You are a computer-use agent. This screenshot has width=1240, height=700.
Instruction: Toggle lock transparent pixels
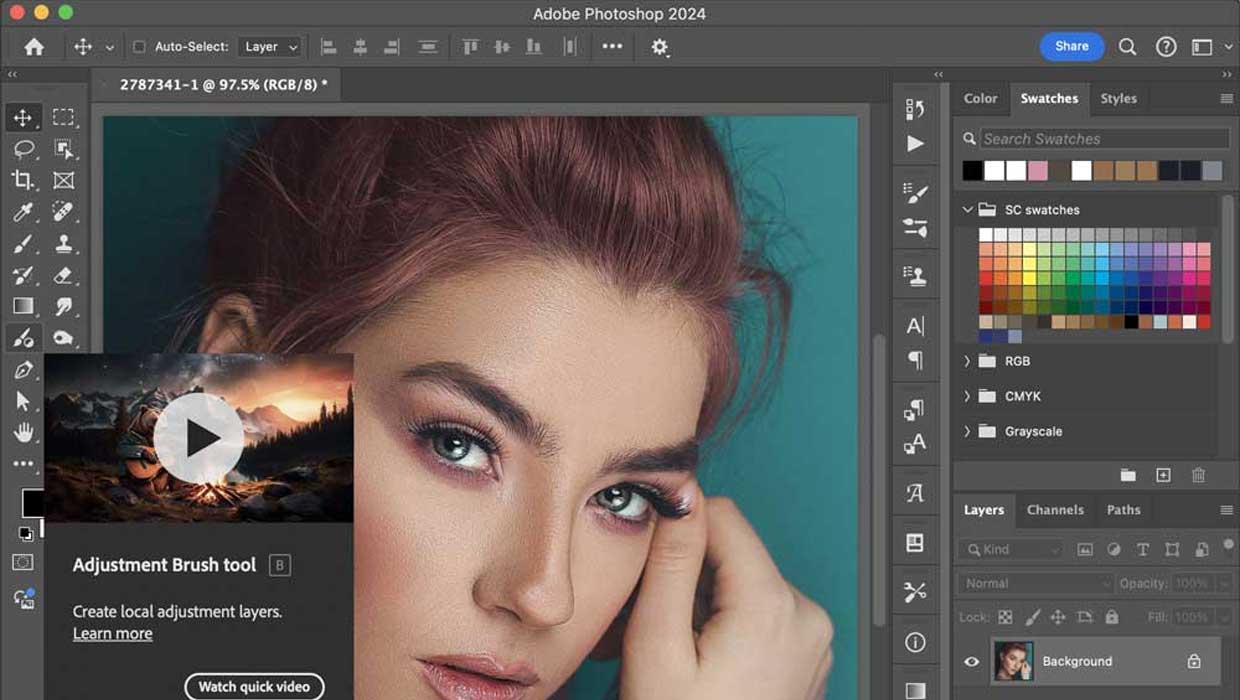coord(1005,617)
